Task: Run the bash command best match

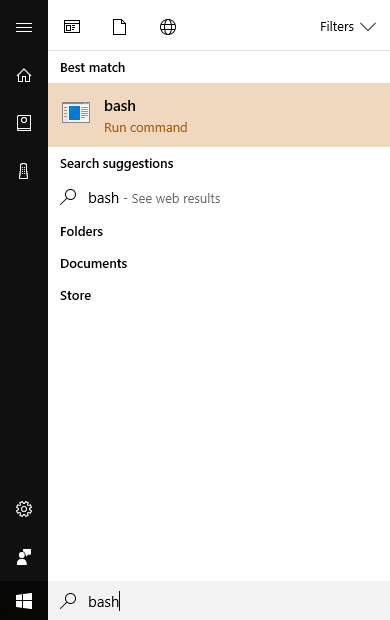Action: click(219, 115)
